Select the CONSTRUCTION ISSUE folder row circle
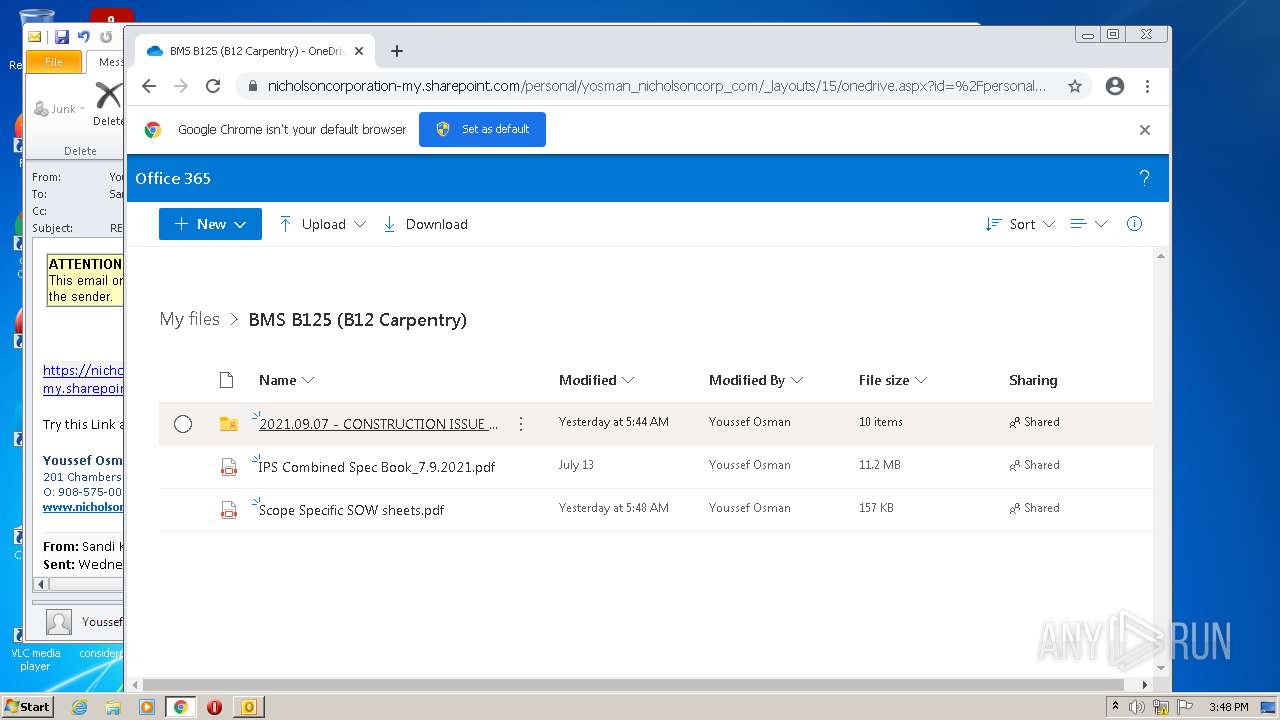Screen dimensions: 1280x720 coord(183,424)
